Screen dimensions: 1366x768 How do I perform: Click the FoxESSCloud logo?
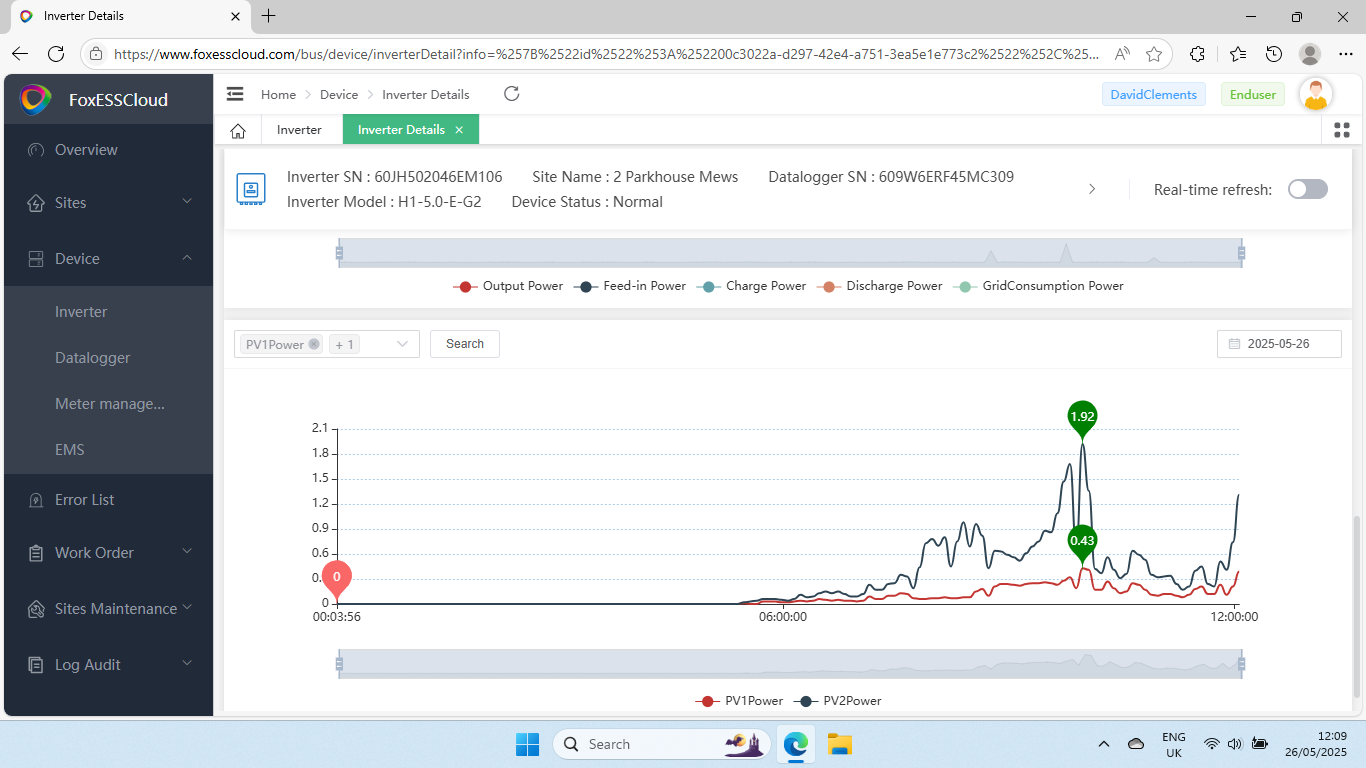point(36,100)
